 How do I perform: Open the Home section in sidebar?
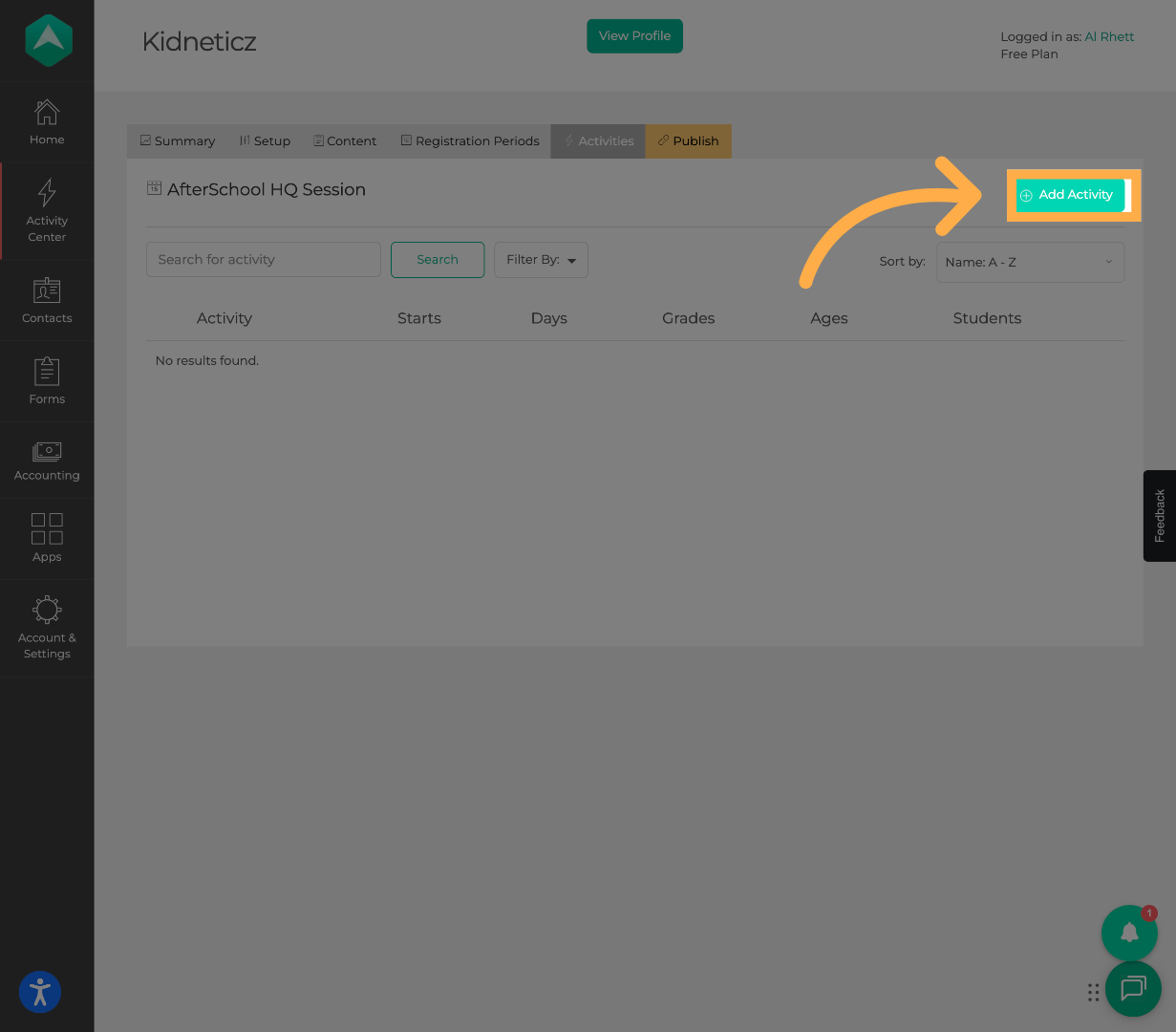[x=46, y=120]
